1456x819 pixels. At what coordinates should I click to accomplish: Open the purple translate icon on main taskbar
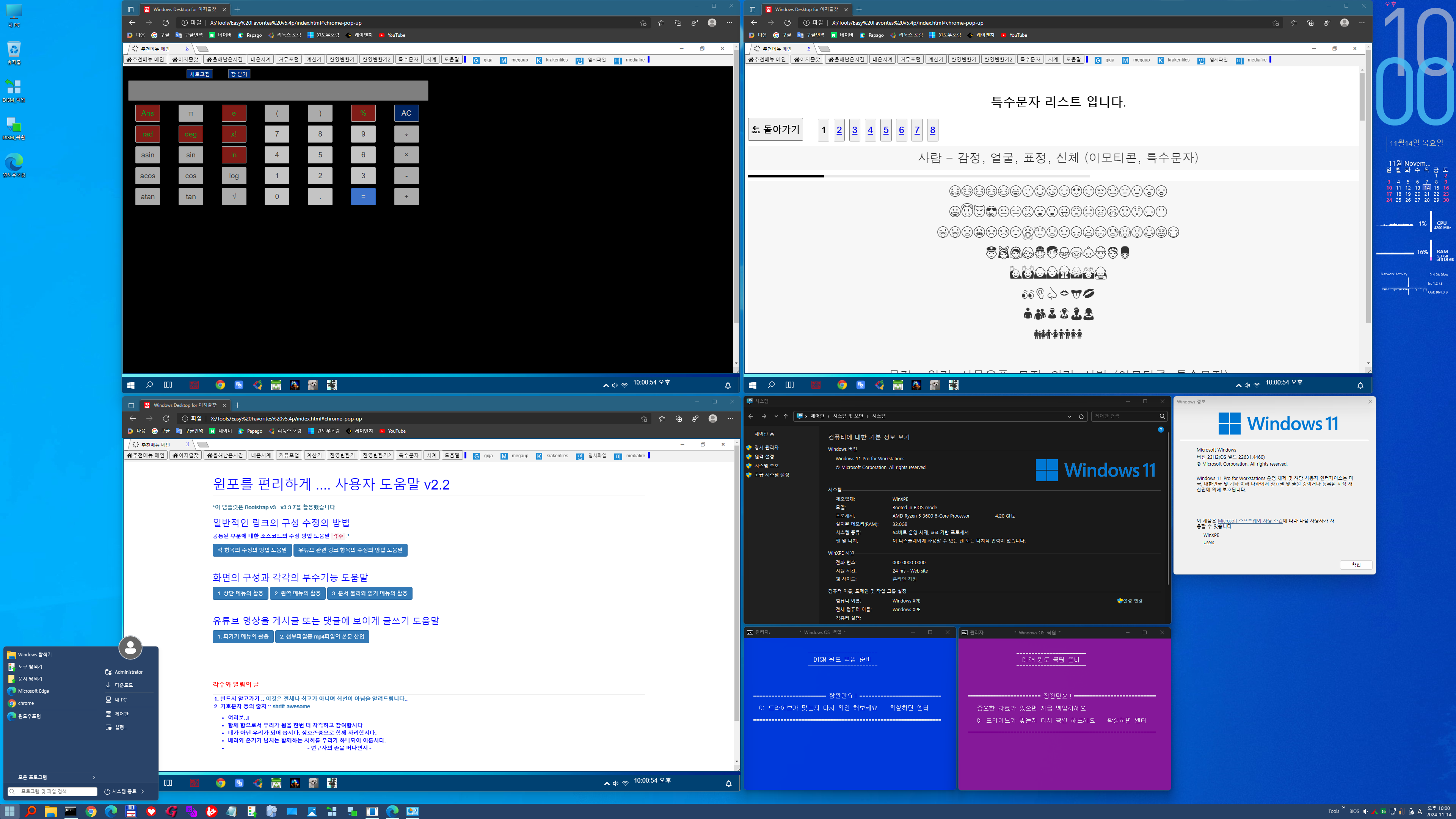[191, 812]
